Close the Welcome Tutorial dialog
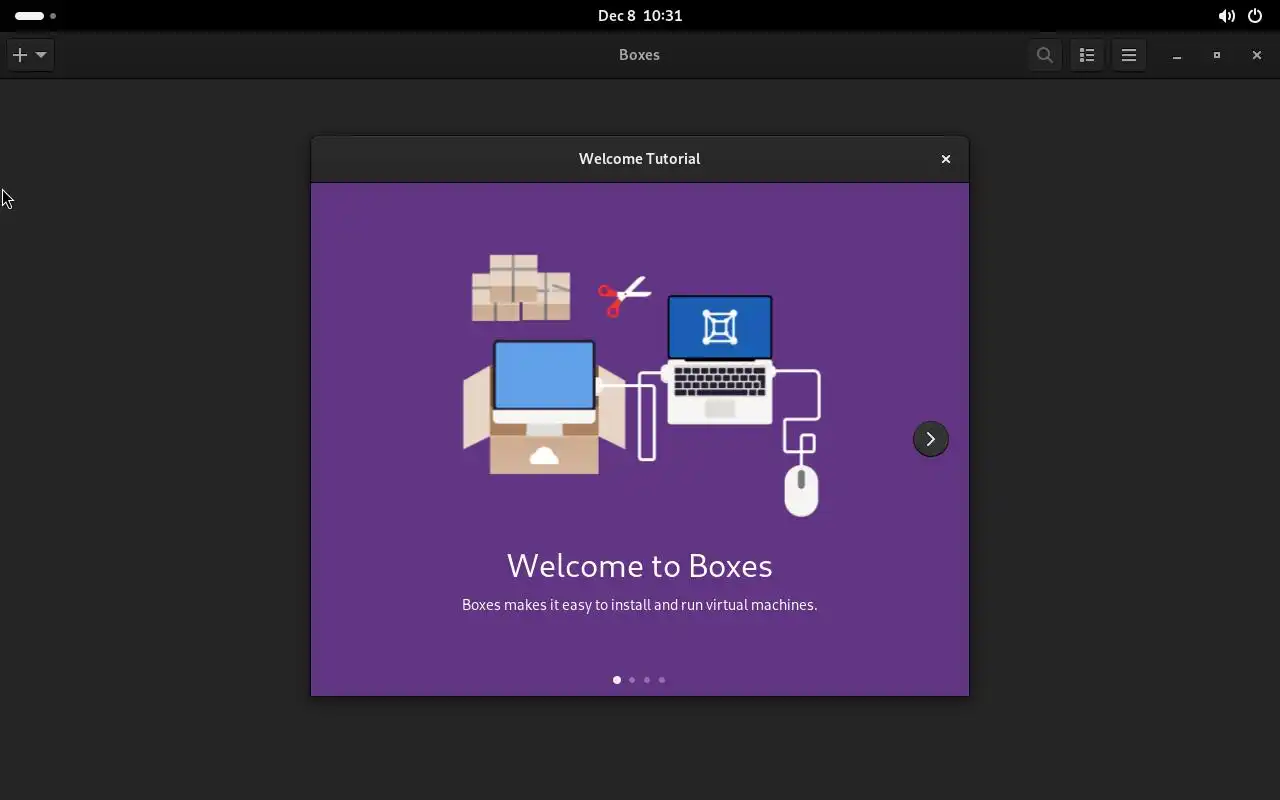 coord(945,159)
